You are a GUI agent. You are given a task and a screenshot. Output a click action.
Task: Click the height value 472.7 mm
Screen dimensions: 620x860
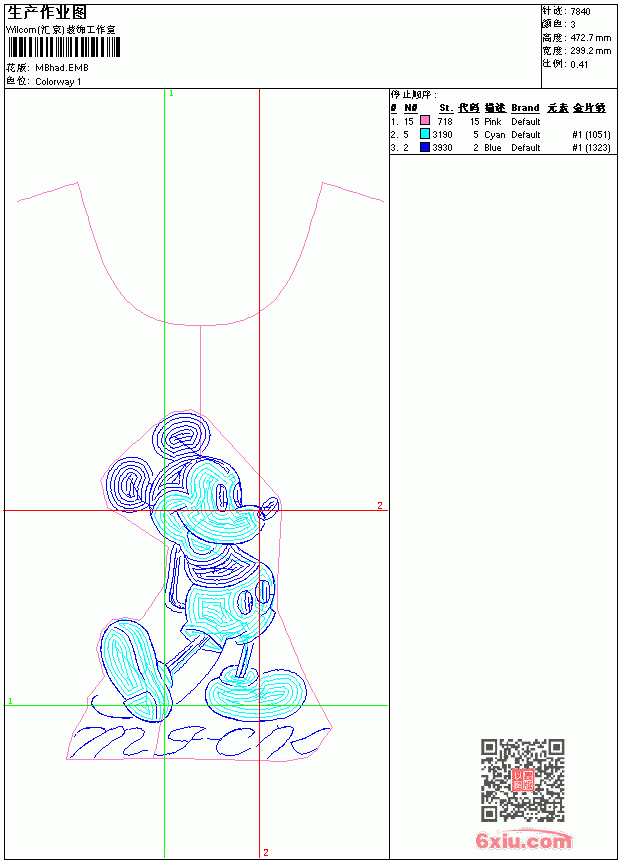coord(590,38)
